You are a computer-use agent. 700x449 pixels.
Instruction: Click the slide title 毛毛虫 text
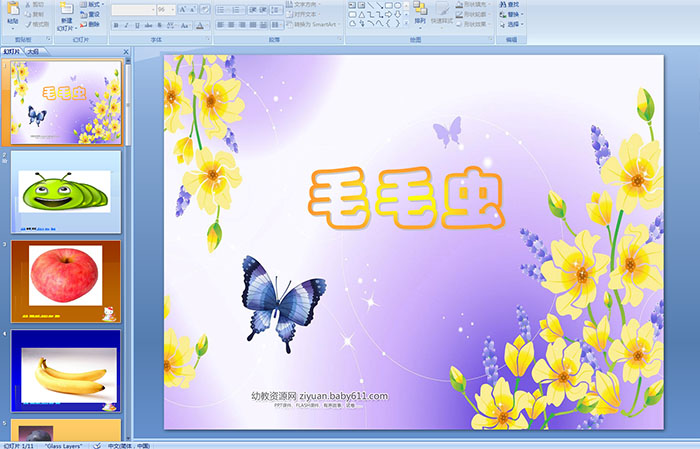point(407,197)
